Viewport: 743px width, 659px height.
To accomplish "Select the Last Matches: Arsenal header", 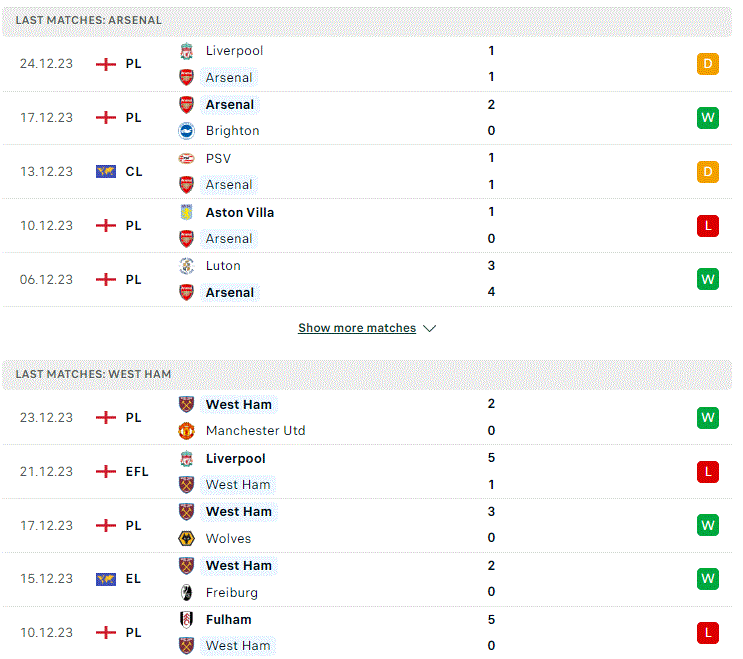I will click(367, 21).
